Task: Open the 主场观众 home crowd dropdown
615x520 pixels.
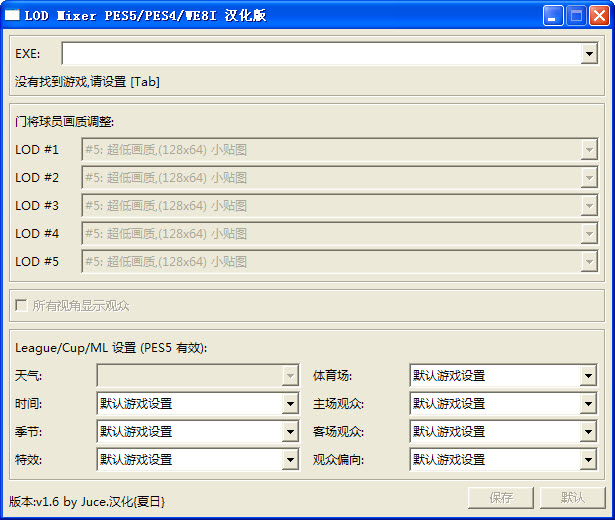Action: click(x=588, y=404)
